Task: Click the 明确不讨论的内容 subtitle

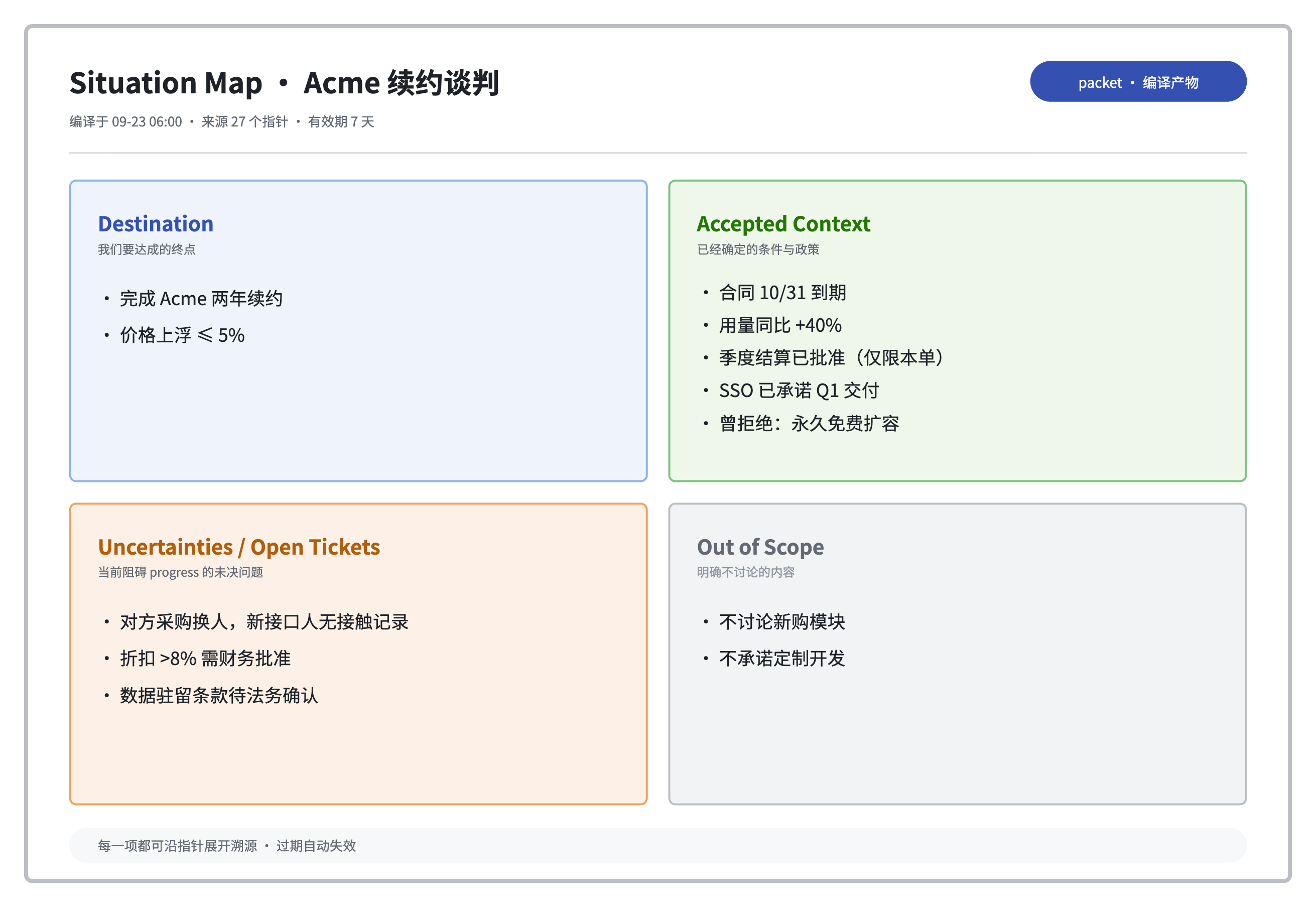Action: coord(745,572)
